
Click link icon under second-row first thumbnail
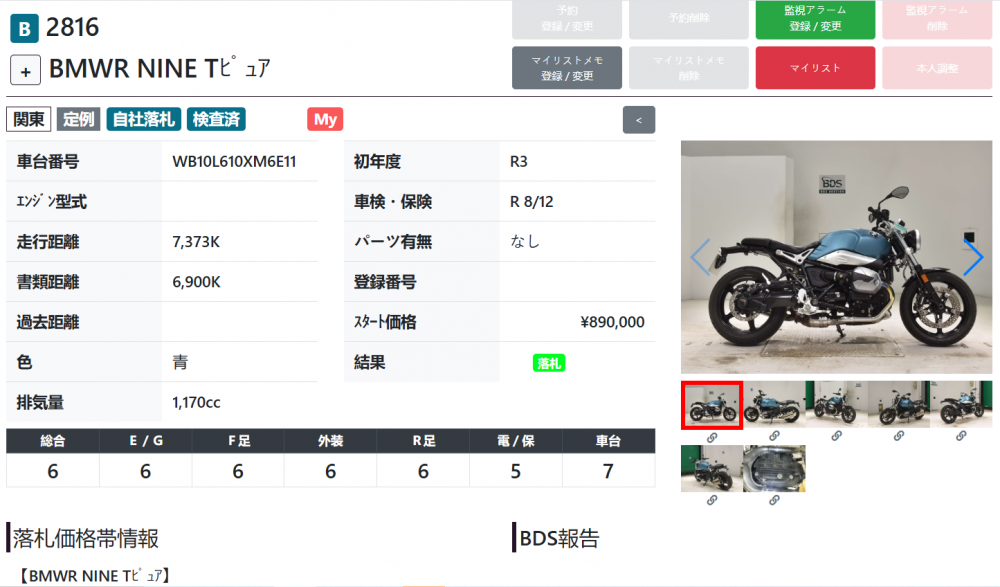pyautogui.click(x=712, y=500)
